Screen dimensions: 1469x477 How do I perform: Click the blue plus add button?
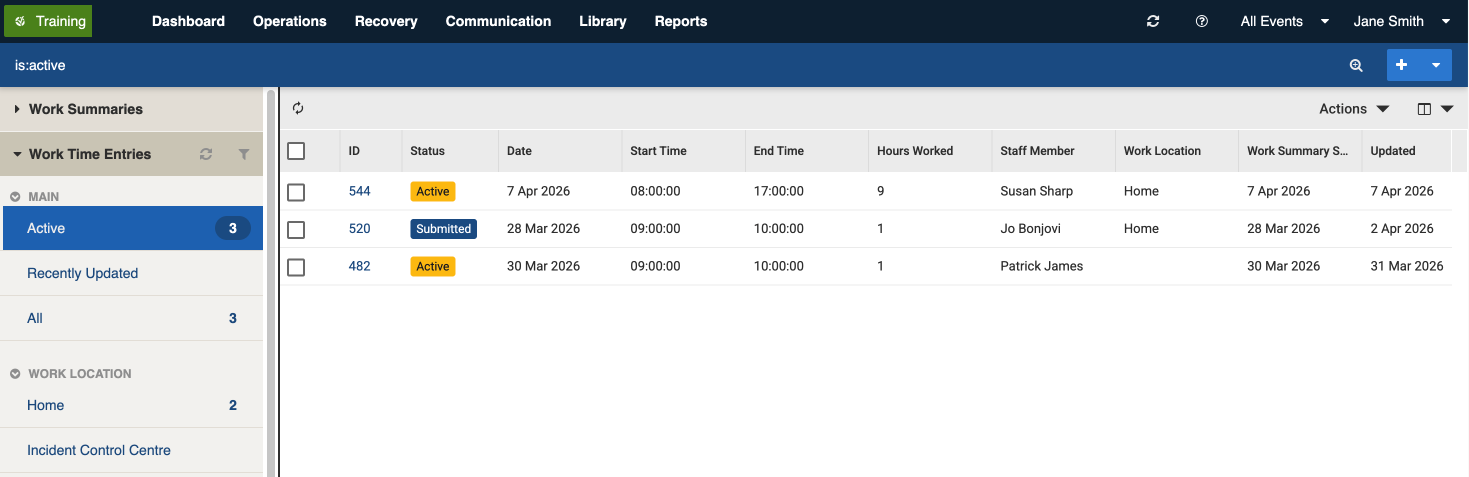coord(1402,65)
